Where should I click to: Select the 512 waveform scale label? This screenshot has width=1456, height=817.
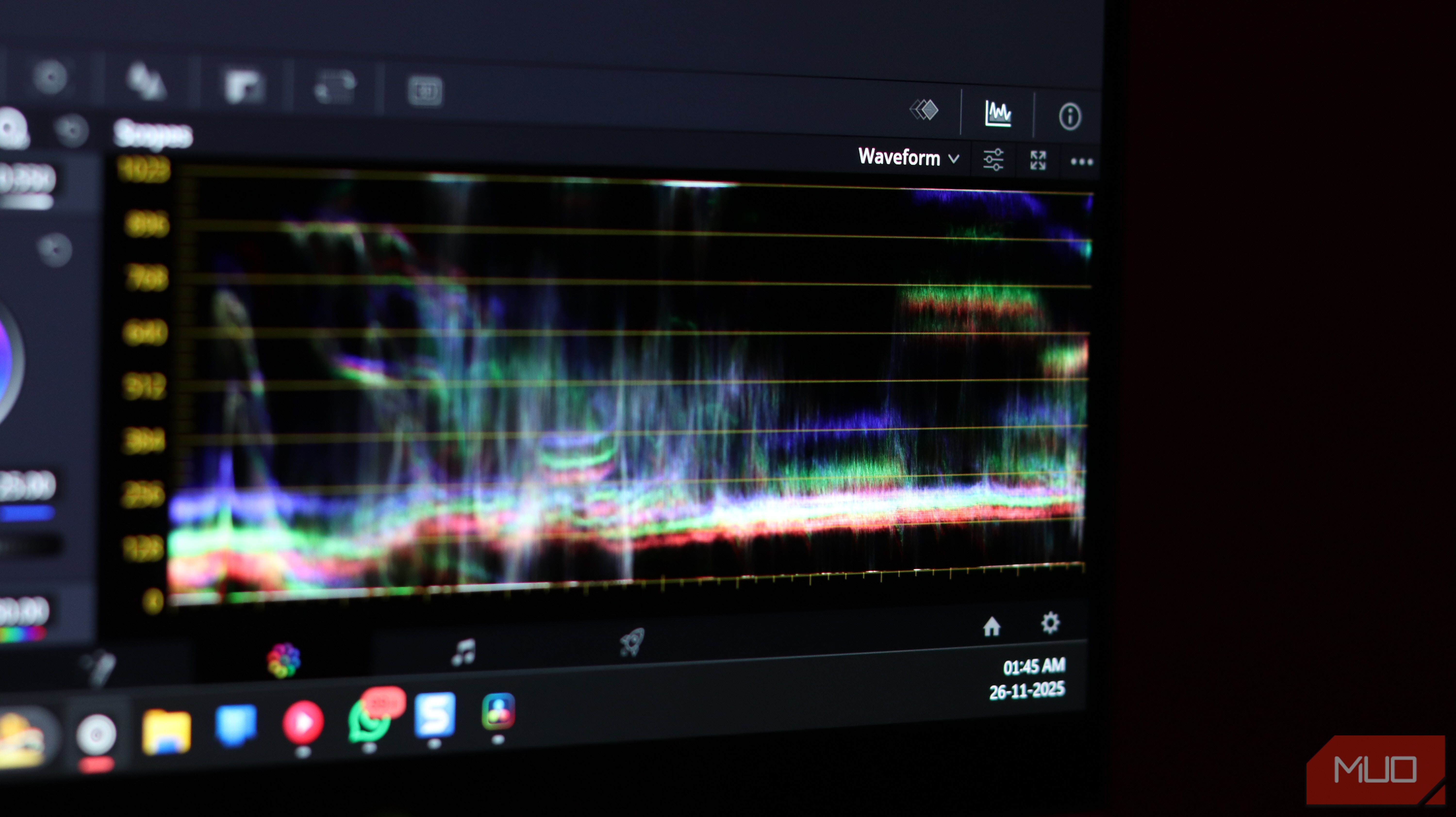[x=144, y=386]
